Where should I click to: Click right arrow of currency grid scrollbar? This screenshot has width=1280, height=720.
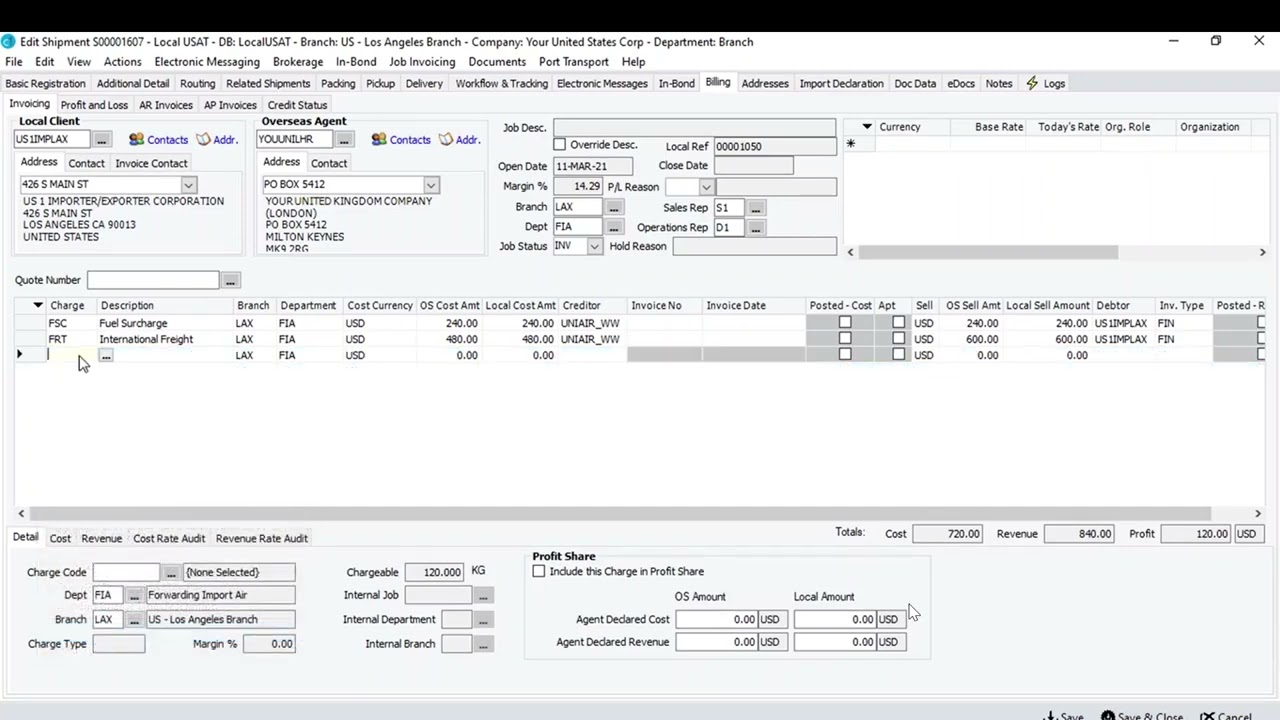pos(1262,252)
